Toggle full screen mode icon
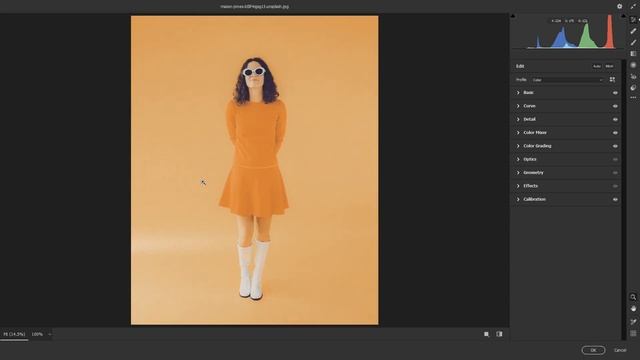640x360 pixels. [633, 6]
